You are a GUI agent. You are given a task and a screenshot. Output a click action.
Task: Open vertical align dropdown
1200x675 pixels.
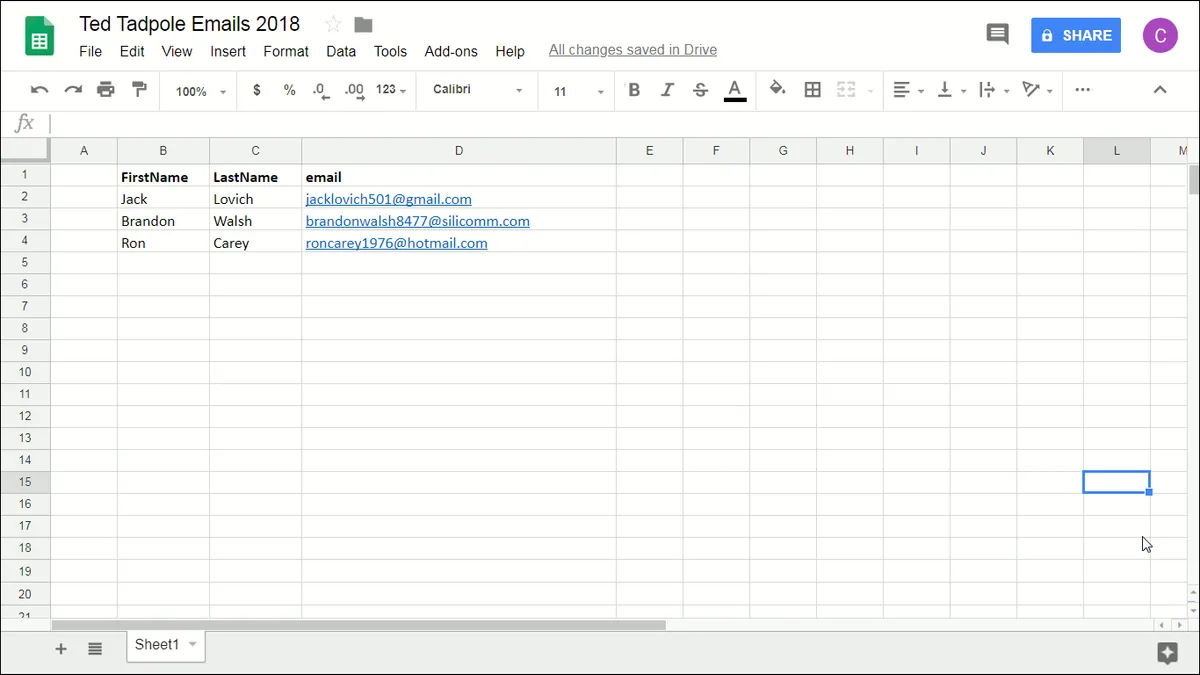click(x=951, y=90)
